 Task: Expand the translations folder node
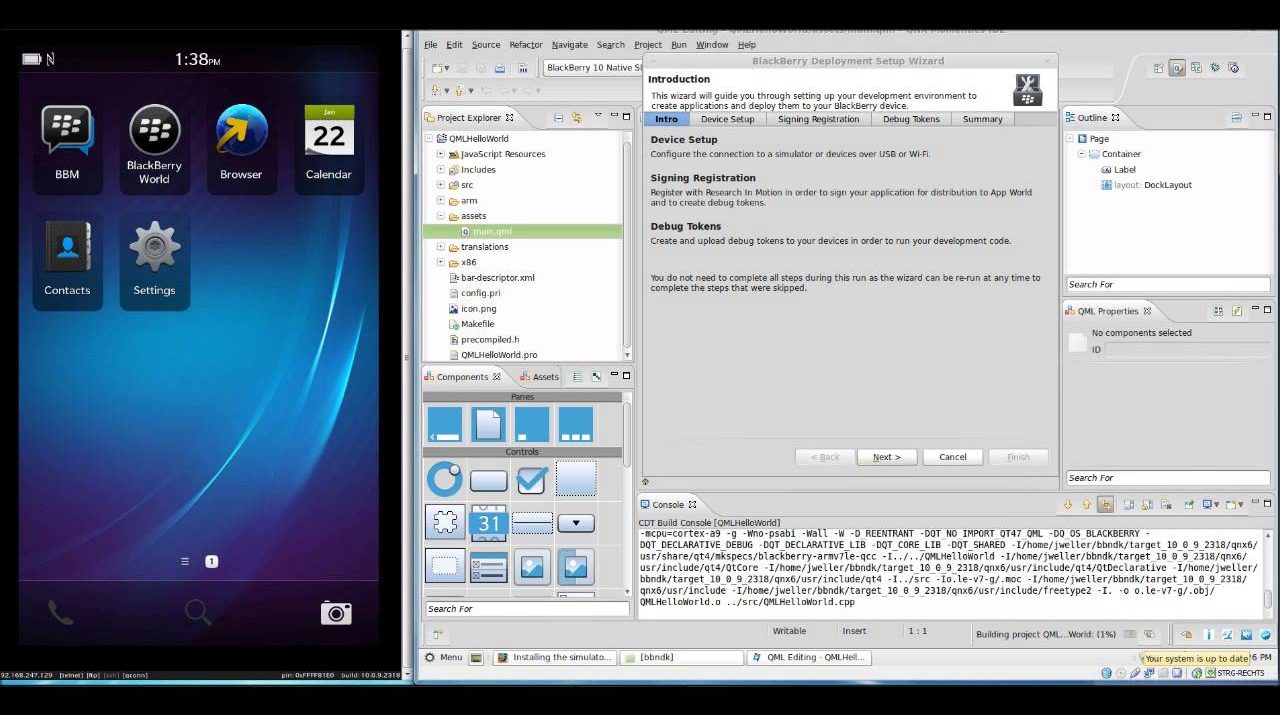coord(440,247)
